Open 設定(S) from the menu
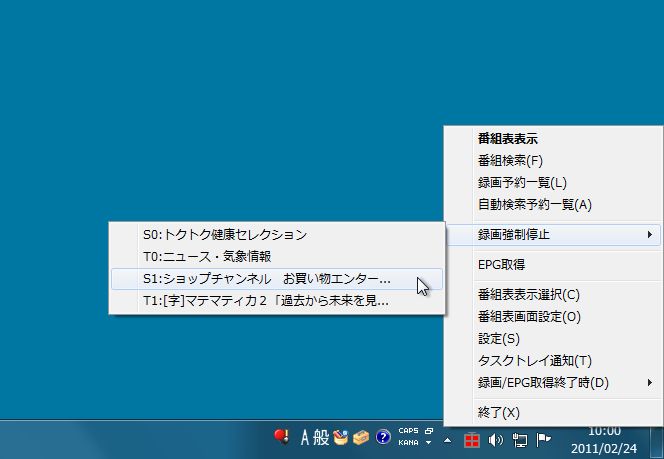Image resolution: width=664 pixels, height=459 pixels. coord(554,338)
